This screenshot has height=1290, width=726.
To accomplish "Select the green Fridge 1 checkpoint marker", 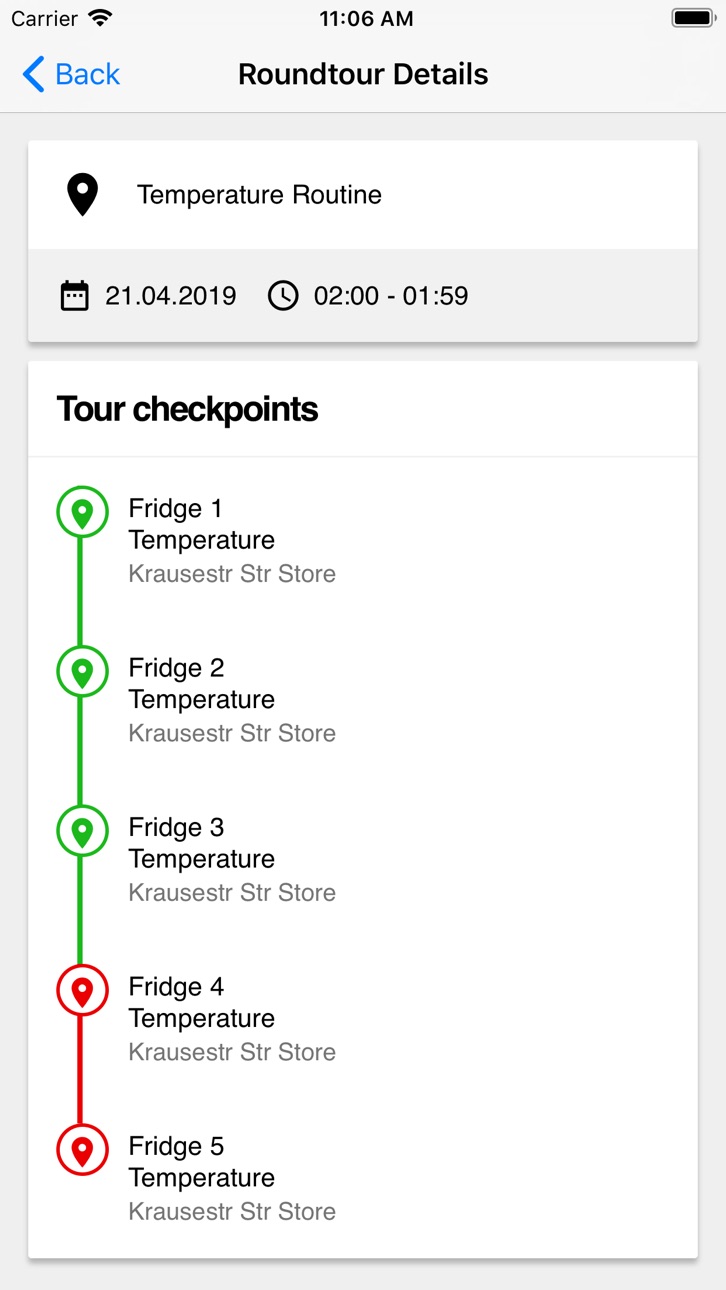I will click(82, 512).
